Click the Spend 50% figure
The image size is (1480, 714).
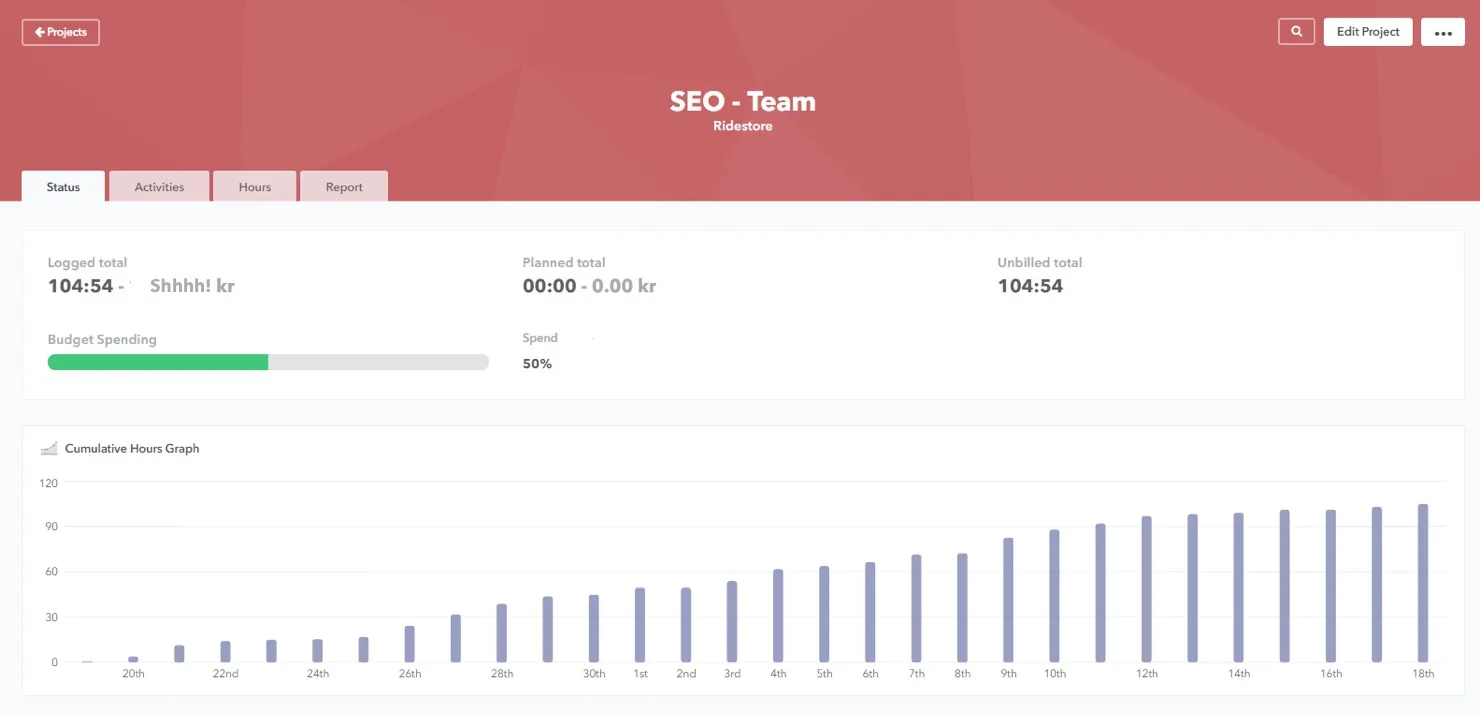(537, 363)
